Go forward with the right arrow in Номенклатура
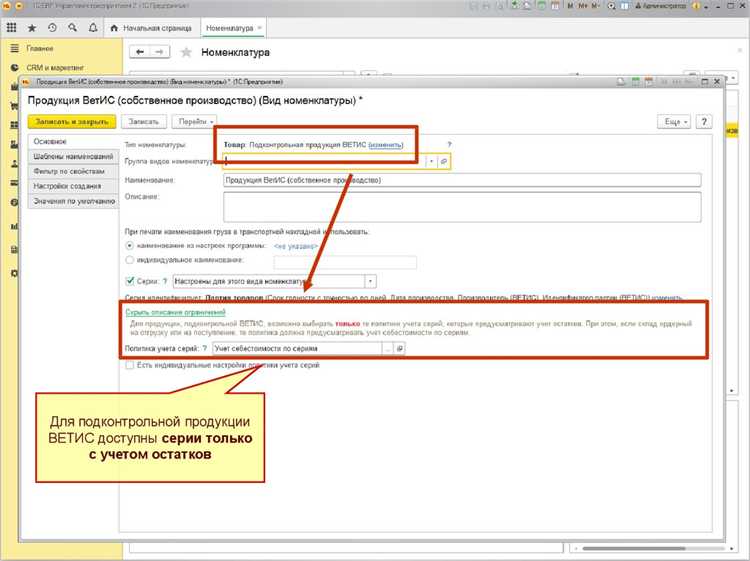The width and height of the screenshot is (750, 561). tap(160, 52)
